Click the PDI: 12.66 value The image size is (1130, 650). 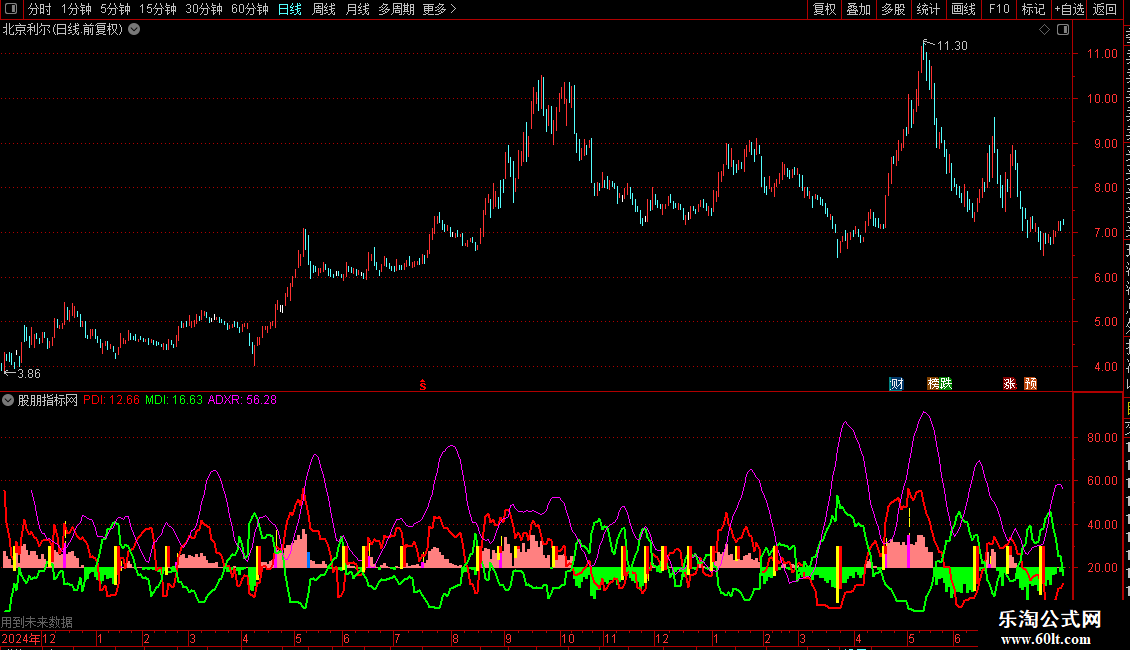click(111, 400)
